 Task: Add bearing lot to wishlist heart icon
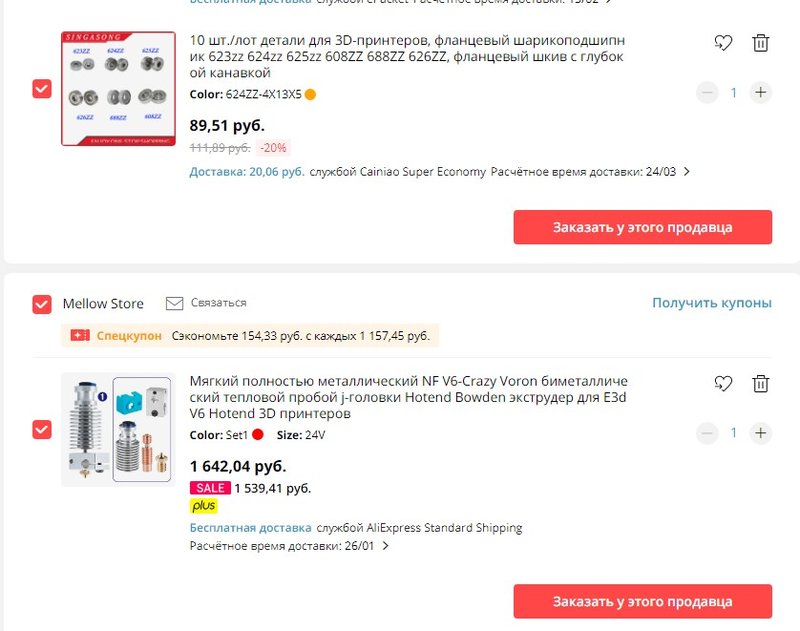tap(723, 43)
